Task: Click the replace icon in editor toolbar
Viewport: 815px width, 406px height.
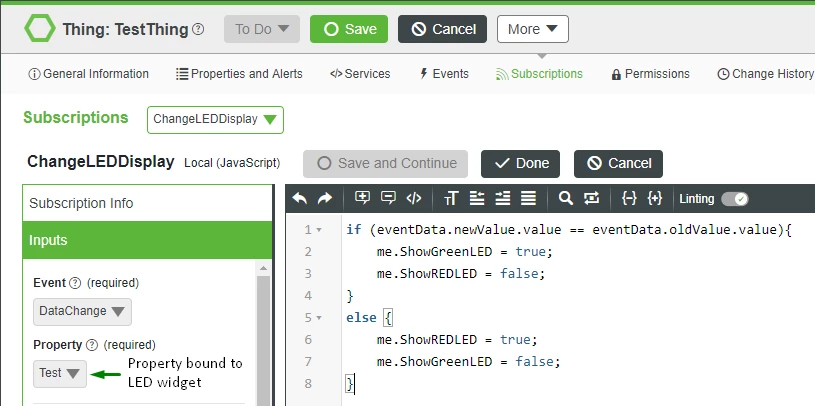Action: [x=591, y=198]
